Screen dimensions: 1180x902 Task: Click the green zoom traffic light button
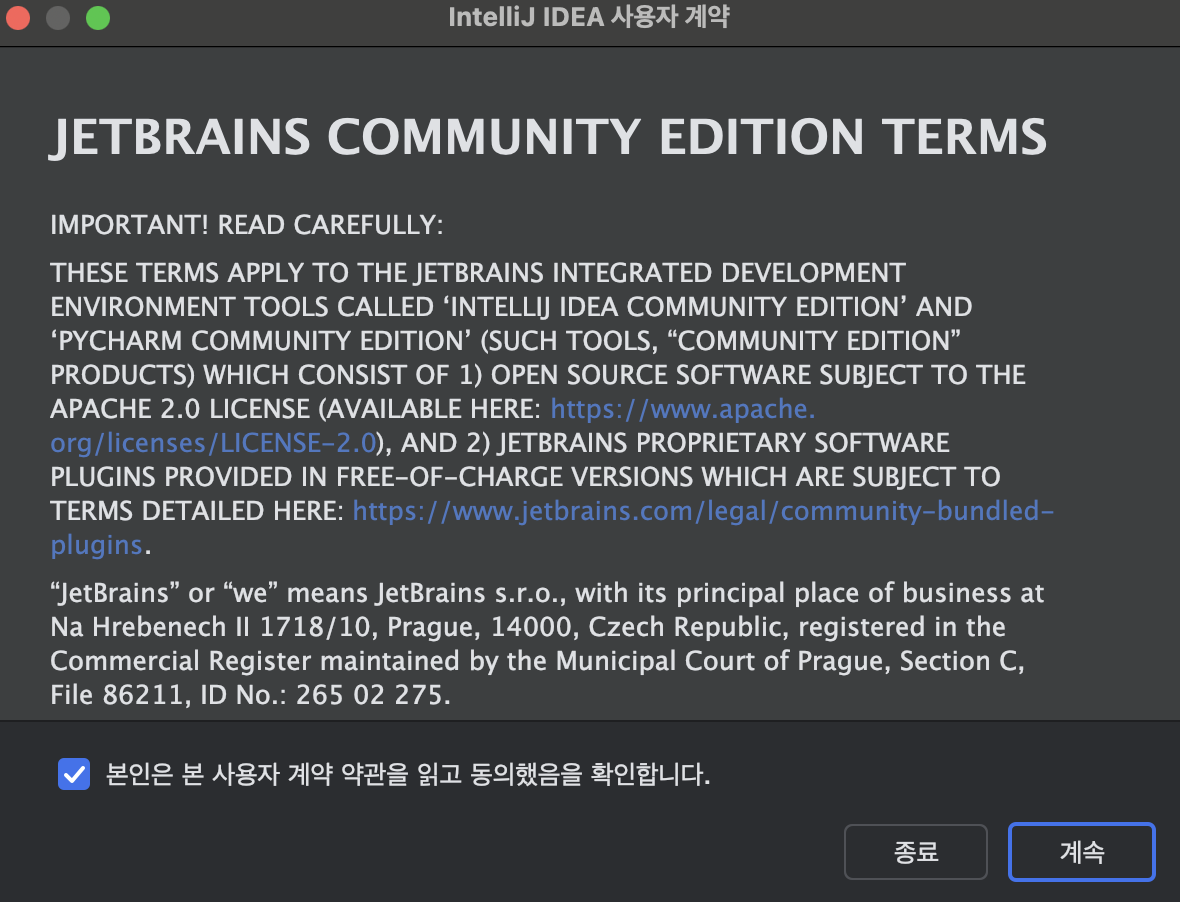96,17
